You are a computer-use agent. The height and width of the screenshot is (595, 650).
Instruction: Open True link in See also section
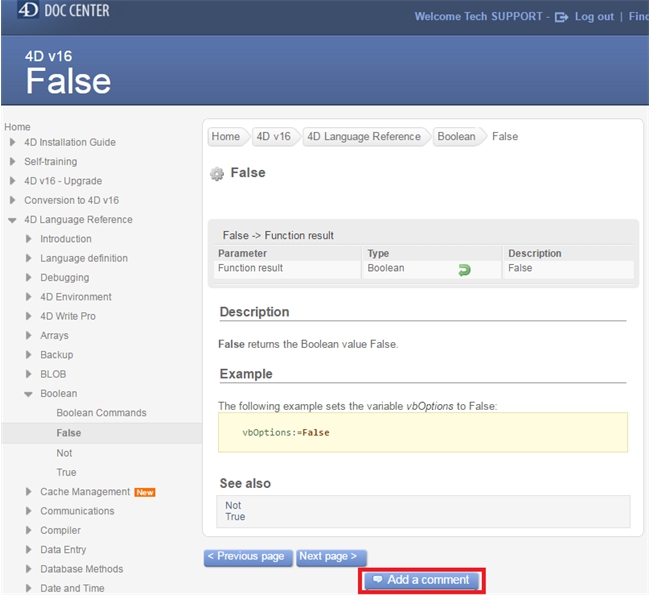tap(235, 517)
